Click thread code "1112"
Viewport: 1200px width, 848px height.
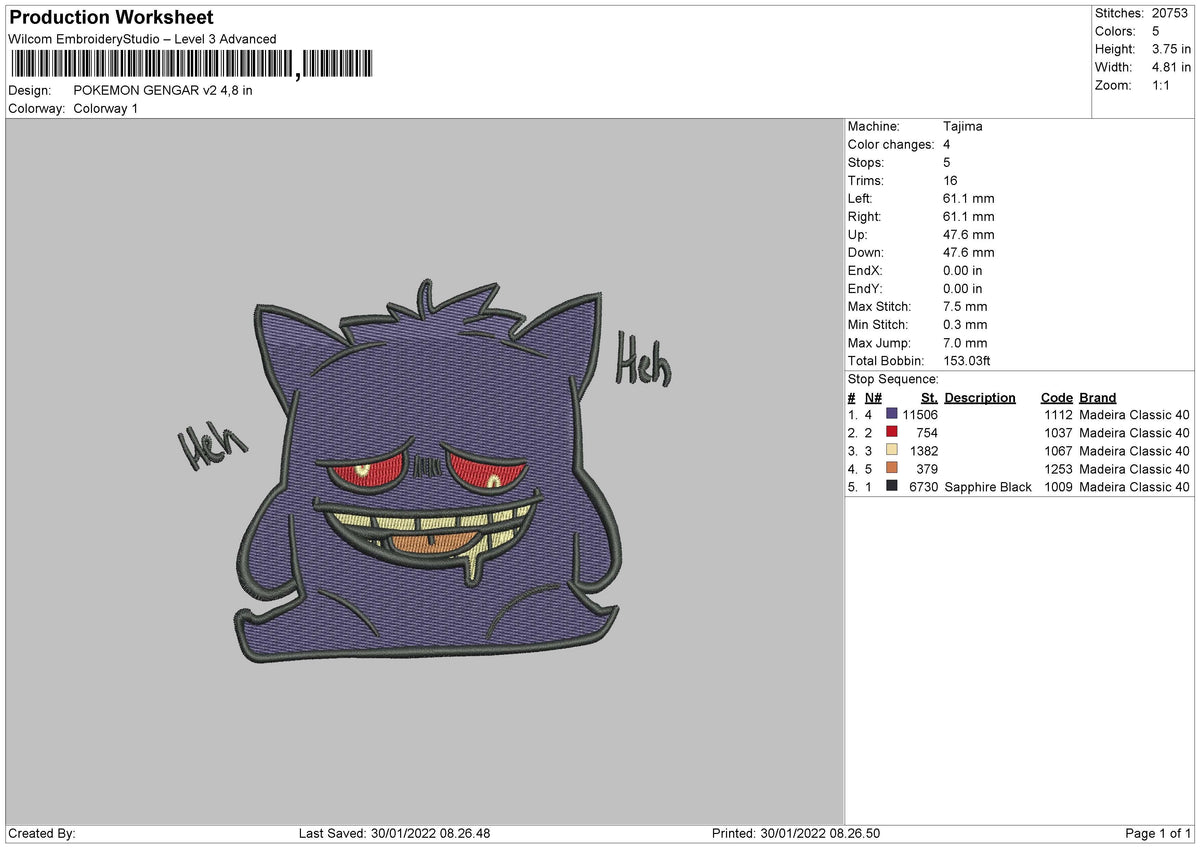[1059, 415]
